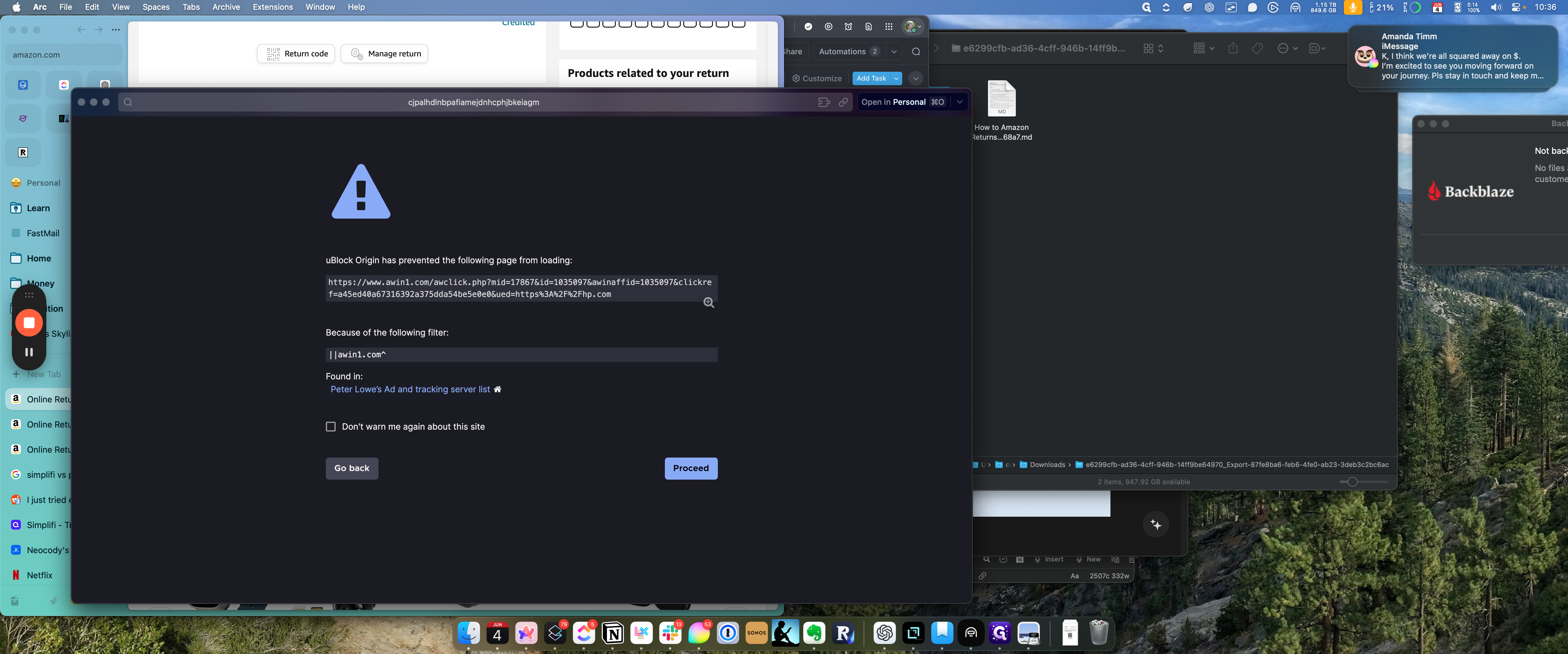This screenshot has height=654, width=1568.
Task: Click the Return code button on Amazon page
Action: [296, 54]
